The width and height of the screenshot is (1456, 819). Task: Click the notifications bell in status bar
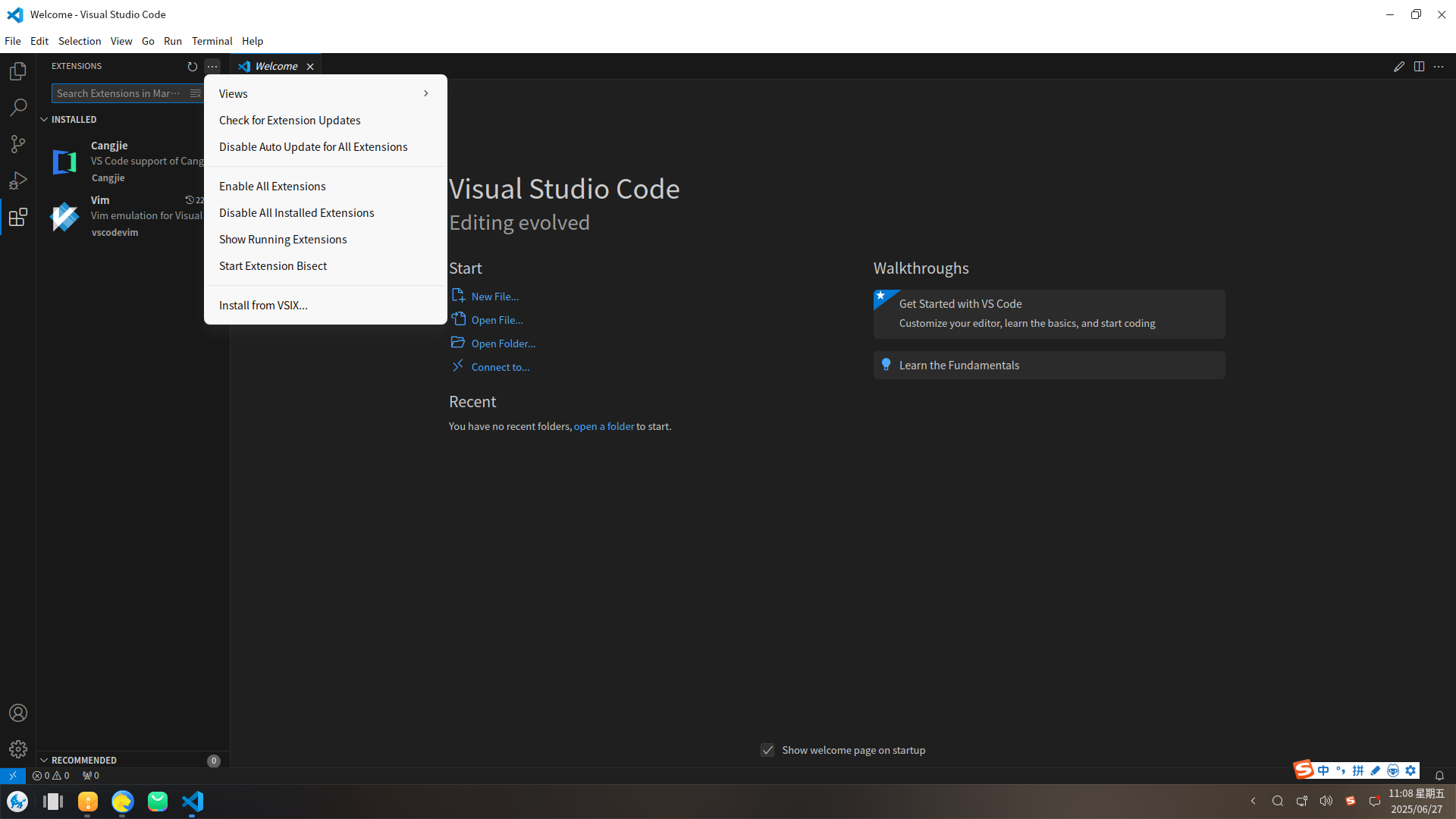[x=1439, y=775]
